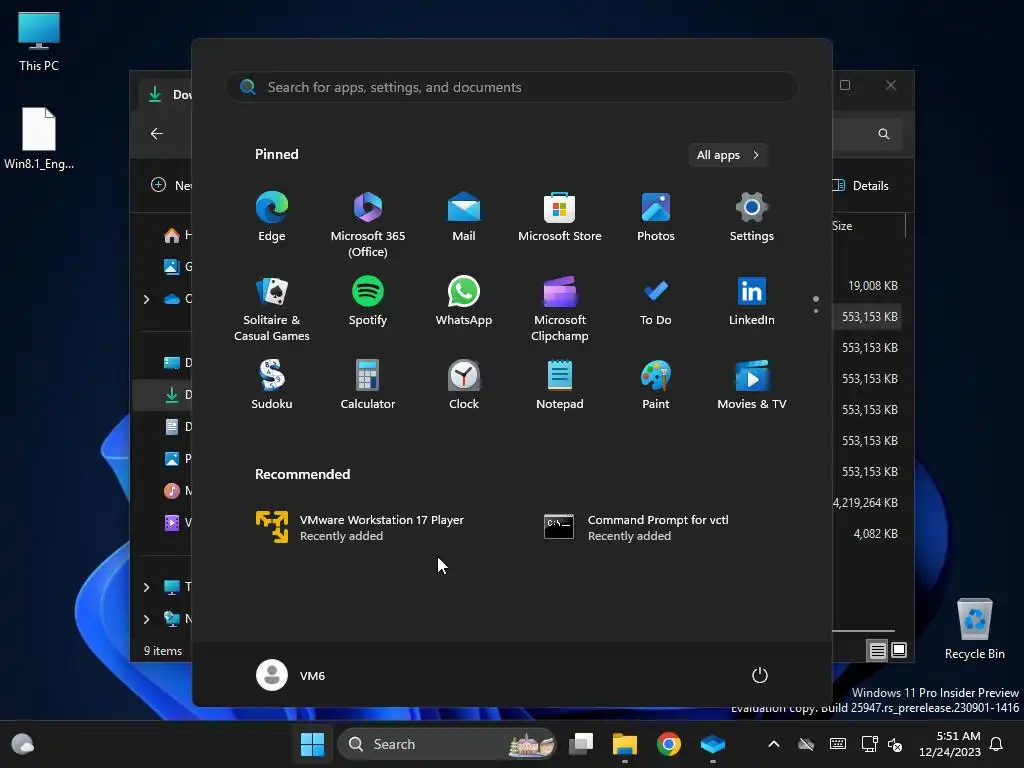Image resolution: width=1024 pixels, height=768 pixels.
Task: Click the network status tray icon
Action: (870, 744)
